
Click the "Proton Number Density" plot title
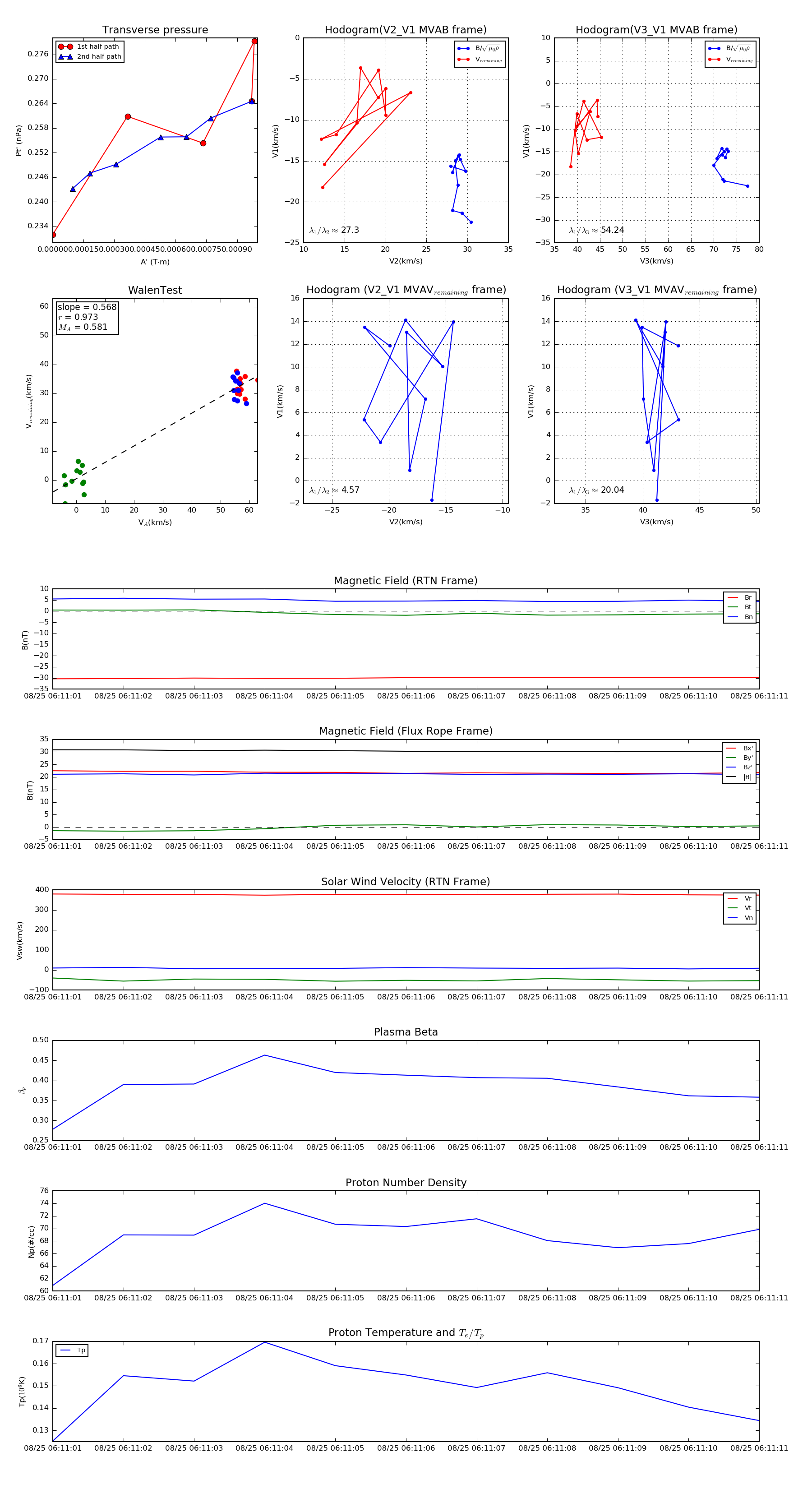pyautogui.click(x=406, y=1183)
